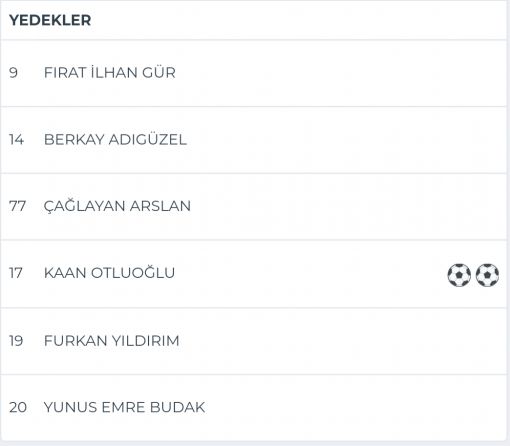The width and height of the screenshot is (510, 446).
Task: Click the surname OTLUOĞLU
Action: click(x=133, y=273)
